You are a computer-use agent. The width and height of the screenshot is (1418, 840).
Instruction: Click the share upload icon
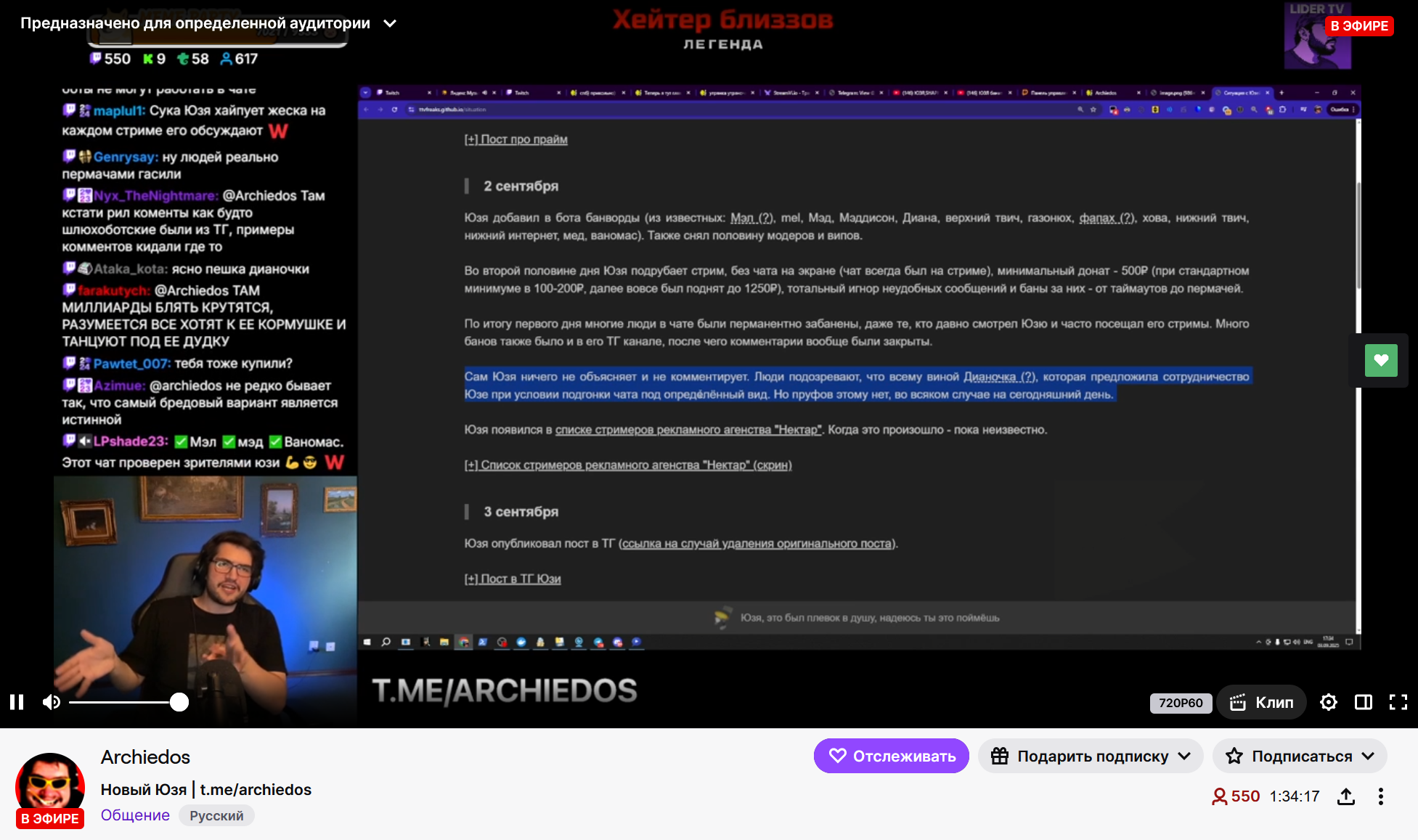[x=1345, y=796]
